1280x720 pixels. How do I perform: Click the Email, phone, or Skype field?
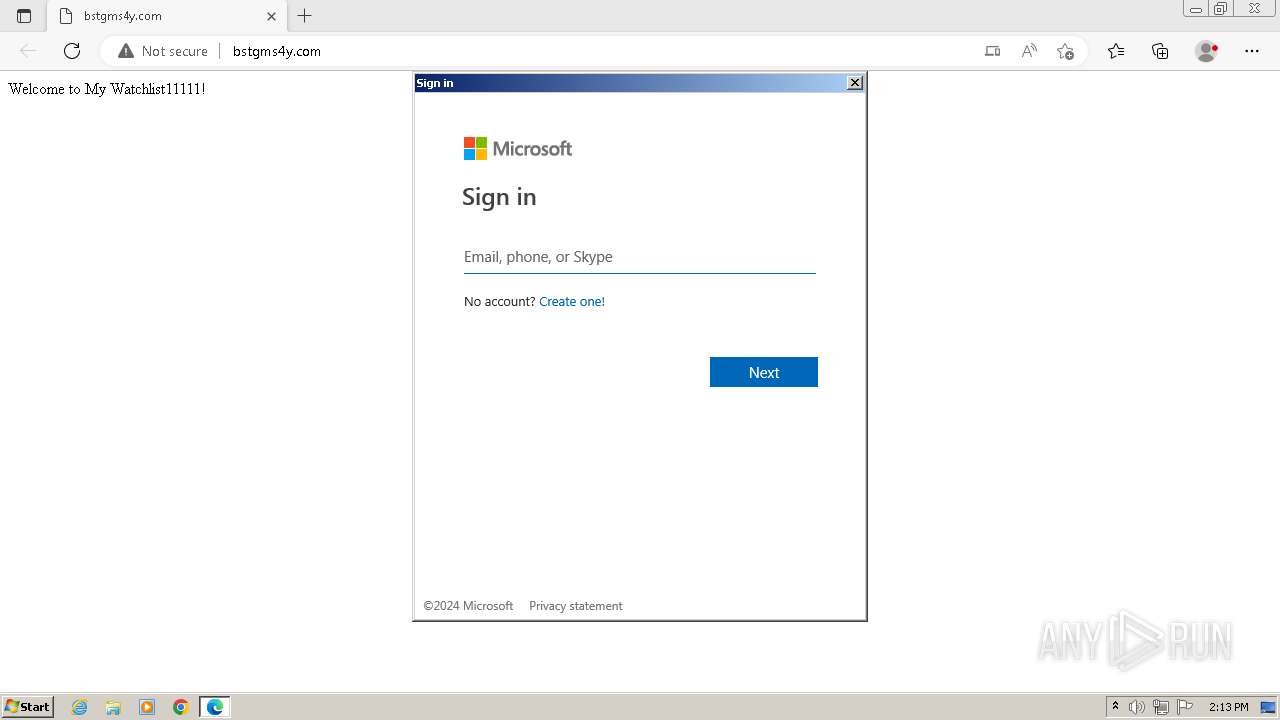640,257
